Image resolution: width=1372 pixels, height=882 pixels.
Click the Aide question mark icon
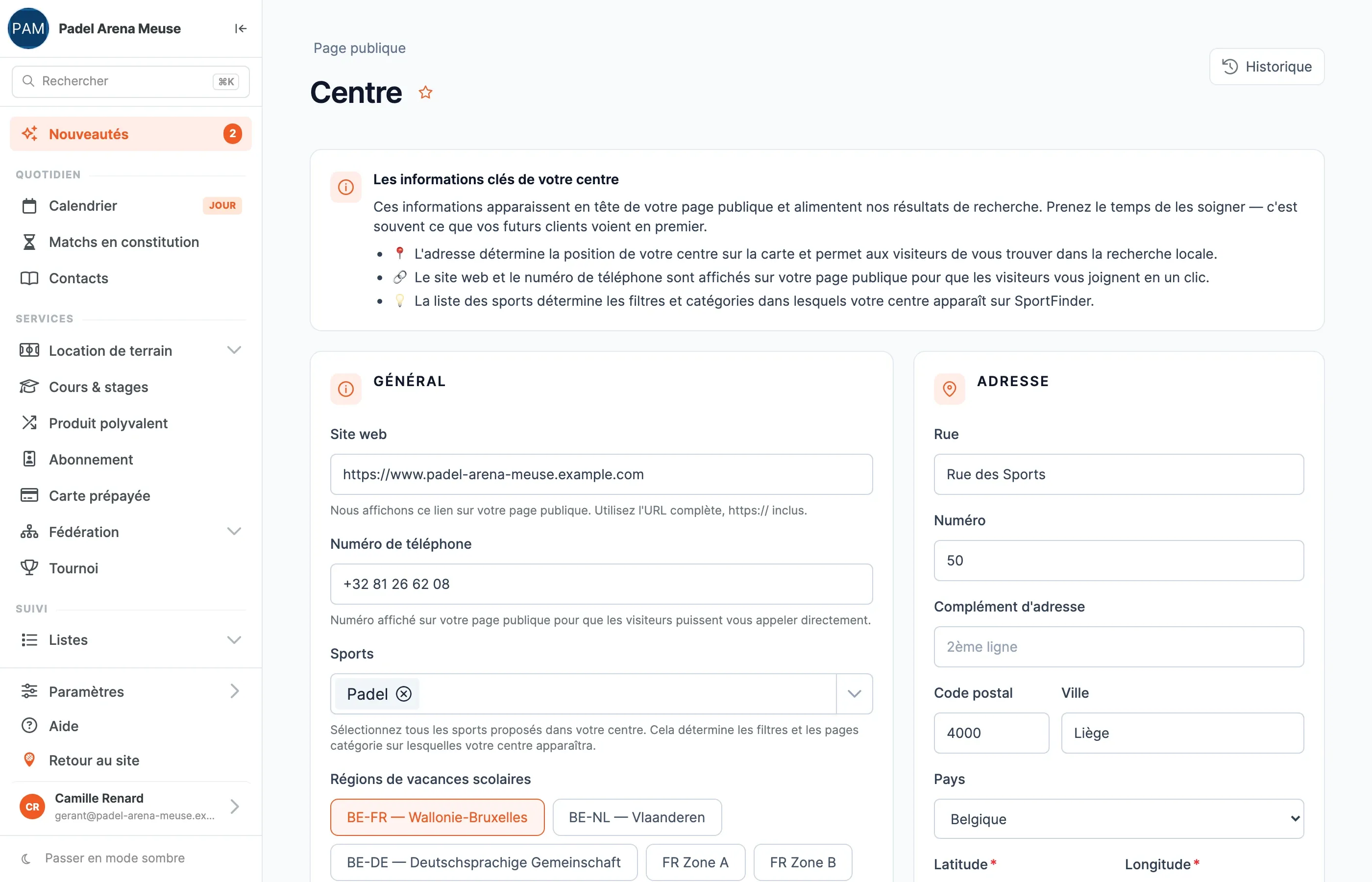pyautogui.click(x=29, y=726)
